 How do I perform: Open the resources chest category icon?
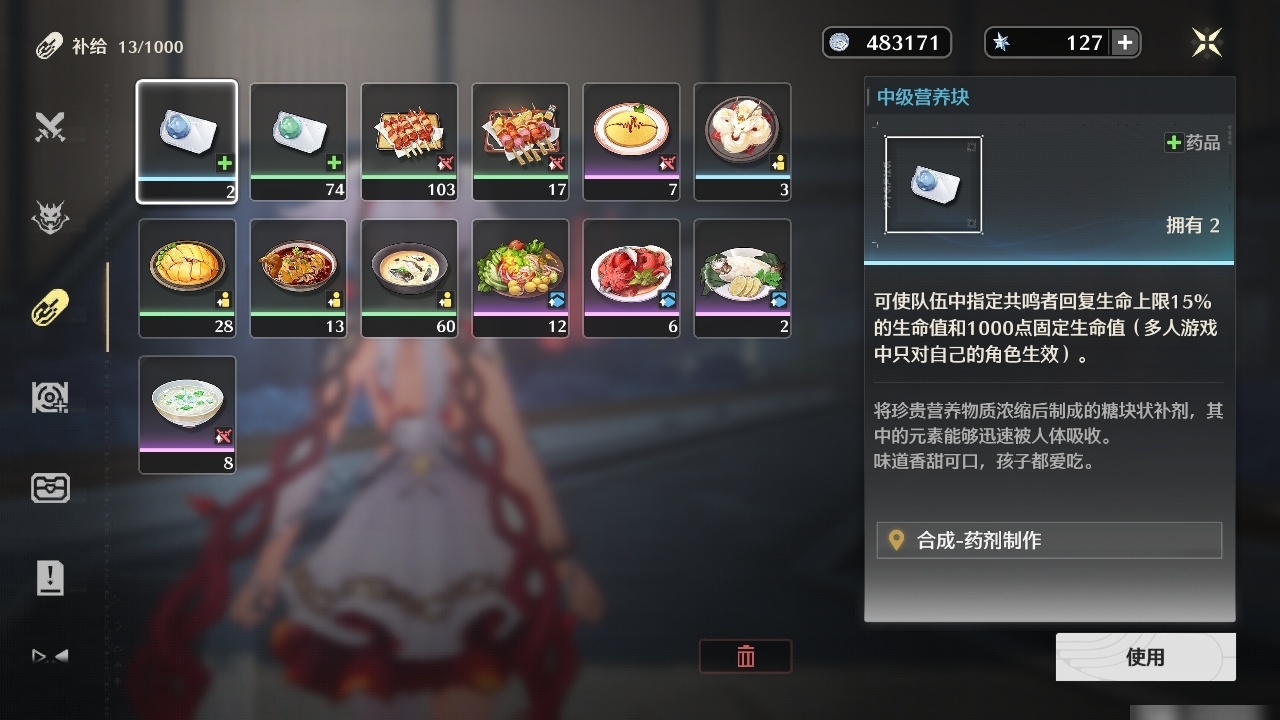coord(50,487)
